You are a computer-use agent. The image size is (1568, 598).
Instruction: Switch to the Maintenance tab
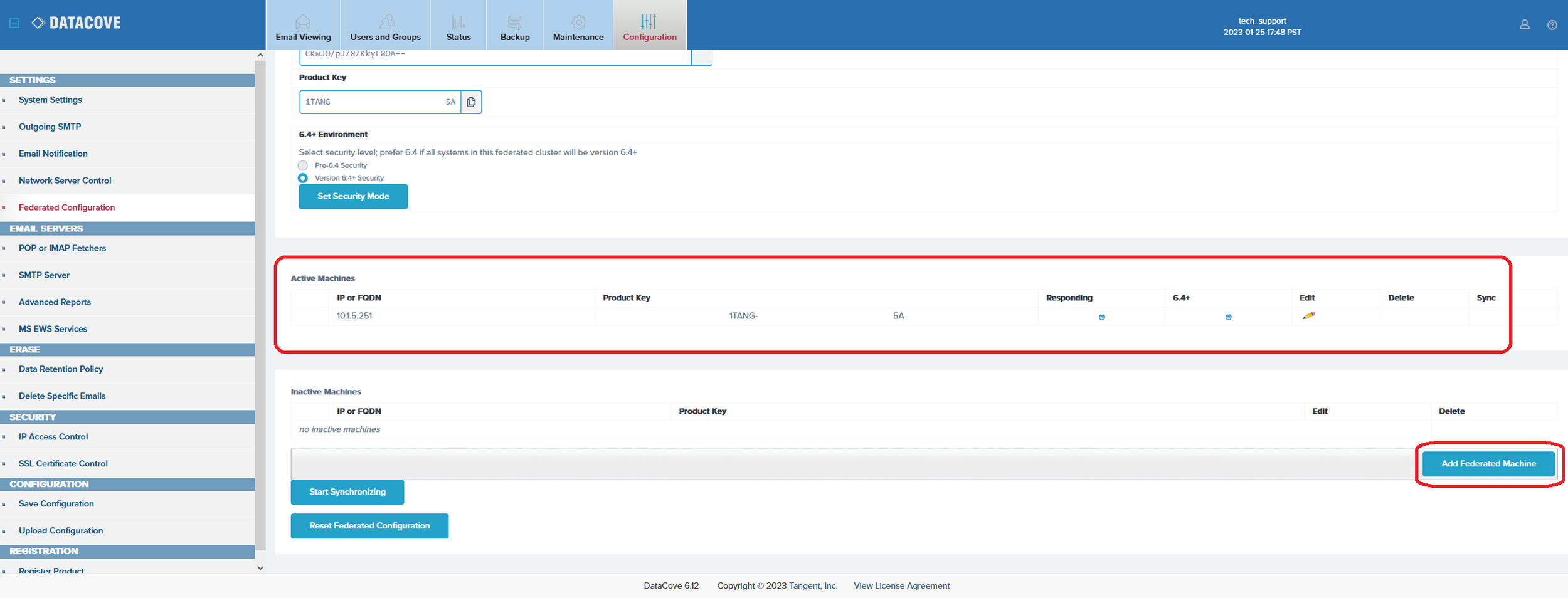(578, 26)
